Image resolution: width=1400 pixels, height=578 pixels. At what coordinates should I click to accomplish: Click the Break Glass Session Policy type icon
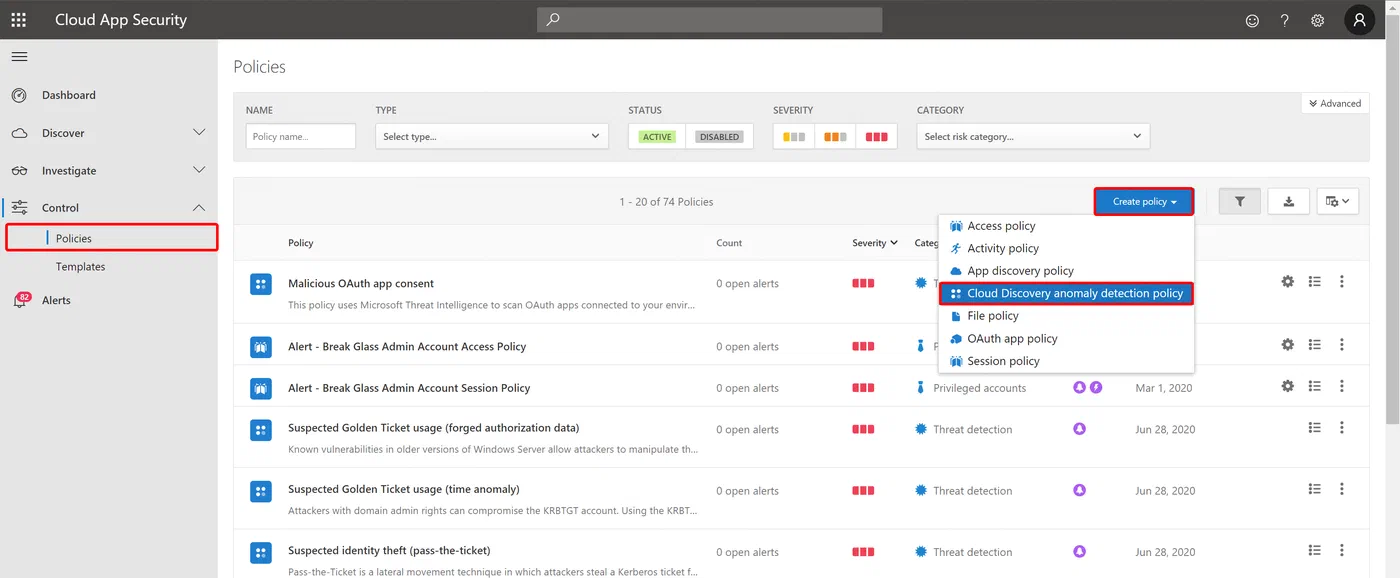point(260,388)
